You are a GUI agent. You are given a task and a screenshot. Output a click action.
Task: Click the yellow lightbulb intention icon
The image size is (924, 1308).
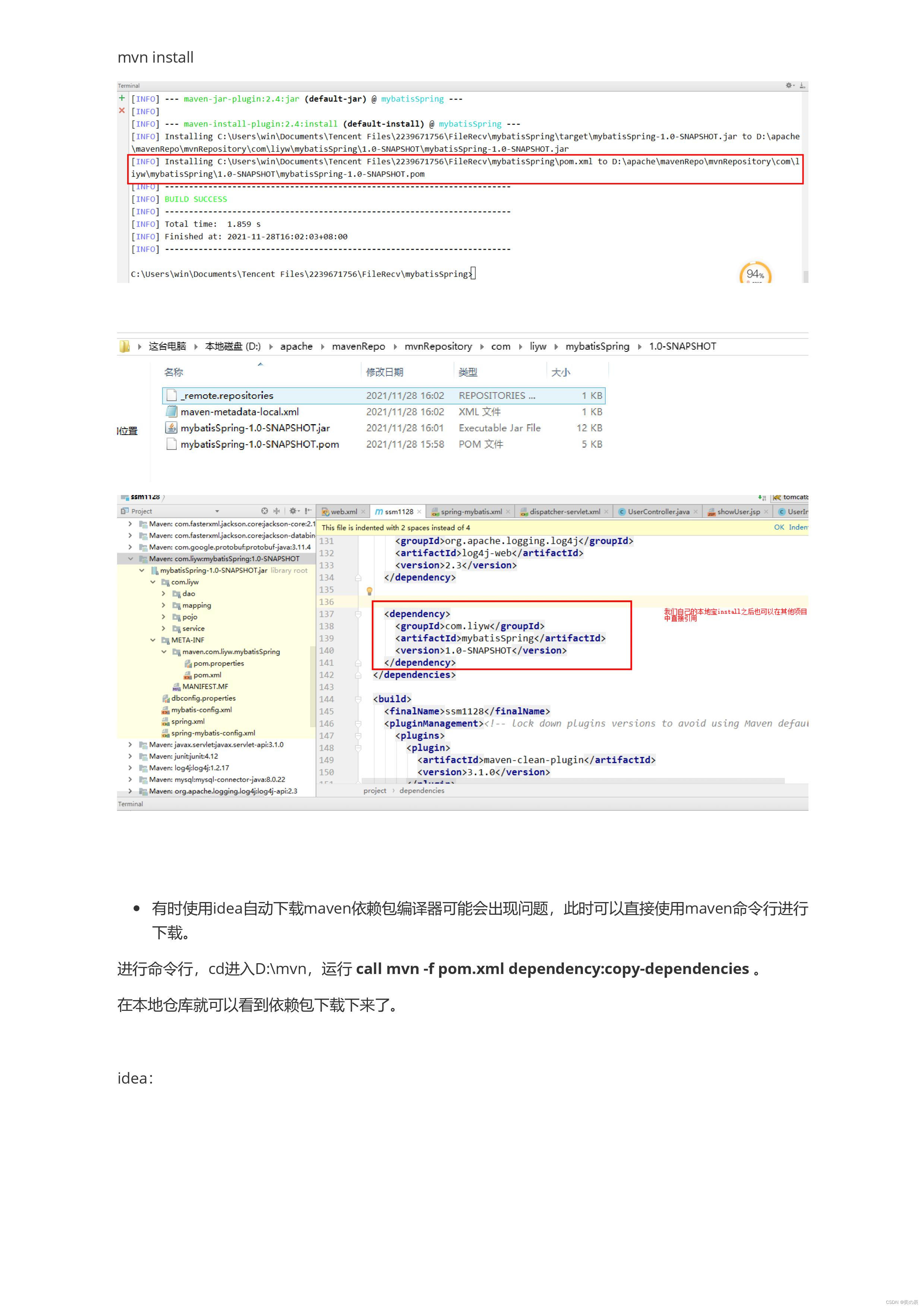[369, 591]
